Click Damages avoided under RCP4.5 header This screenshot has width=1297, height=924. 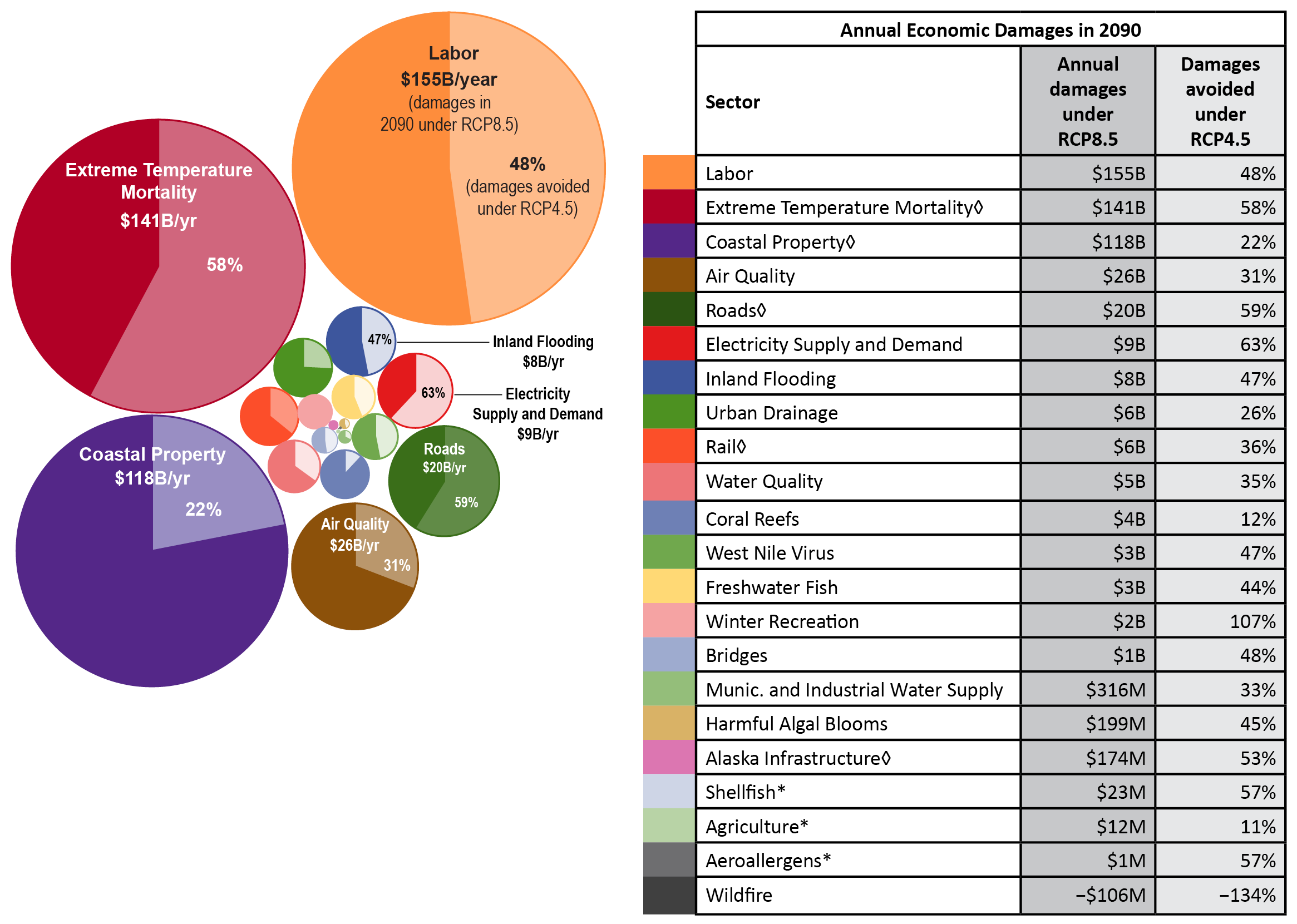coord(1220,101)
